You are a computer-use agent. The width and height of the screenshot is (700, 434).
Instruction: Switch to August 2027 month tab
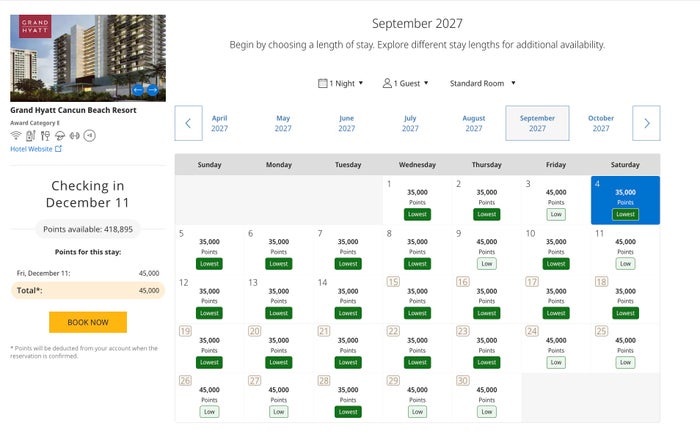coord(474,123)
